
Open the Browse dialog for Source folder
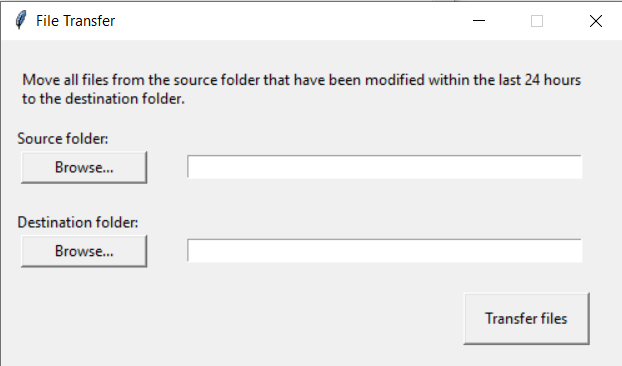pyautogui.click(x=84, y=167)
